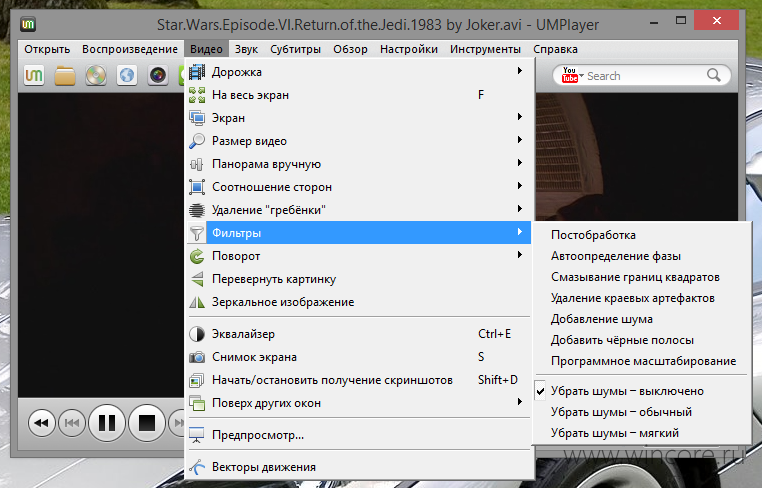Open the Звук menu
The image size is (762, 488).
tap(246, 49)
